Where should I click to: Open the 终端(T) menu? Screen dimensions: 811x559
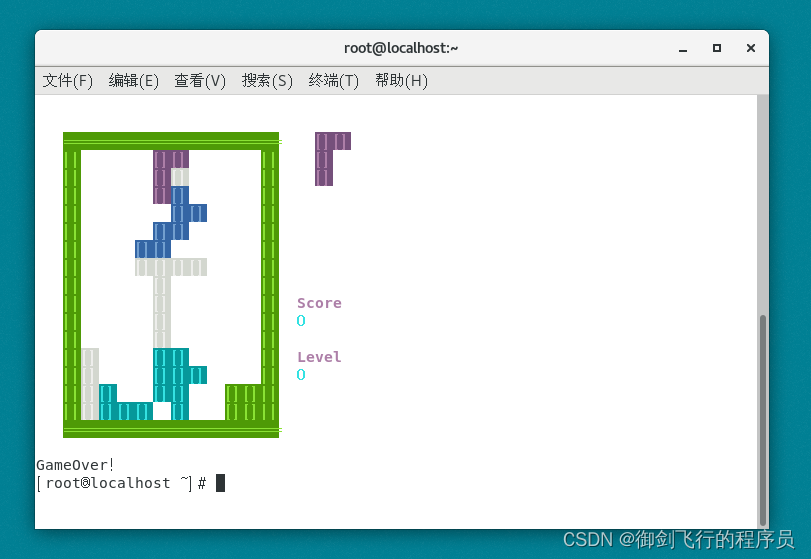(x=334, y=81)
